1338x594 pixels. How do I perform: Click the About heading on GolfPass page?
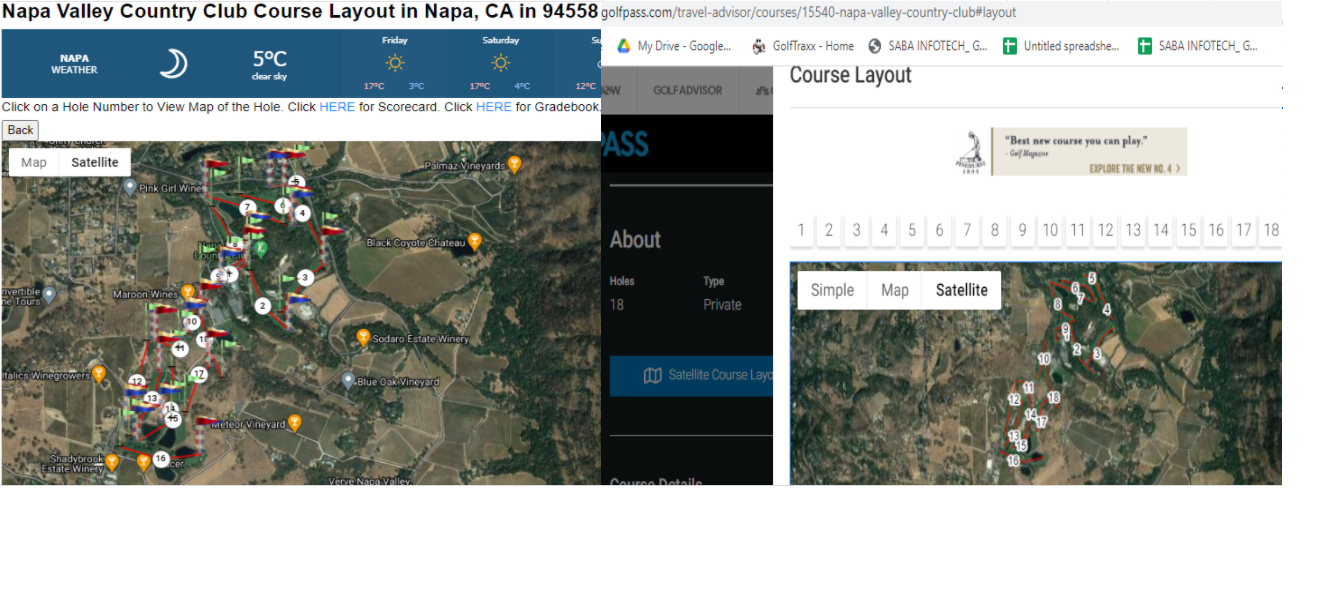635,240
